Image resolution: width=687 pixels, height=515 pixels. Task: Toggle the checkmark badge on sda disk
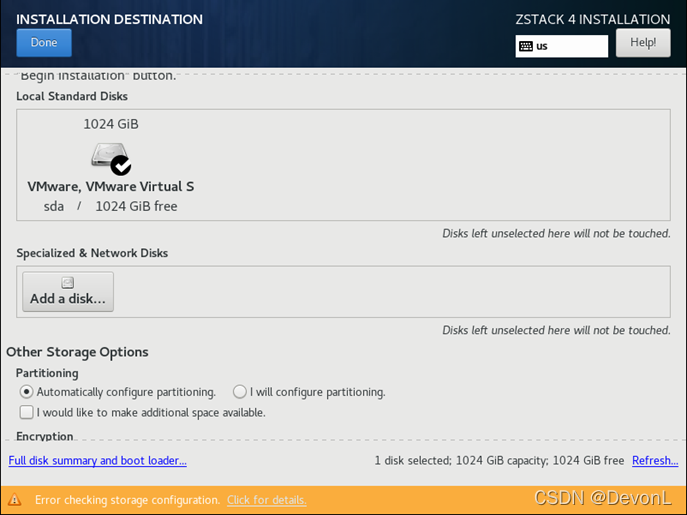tap(120, 165)
